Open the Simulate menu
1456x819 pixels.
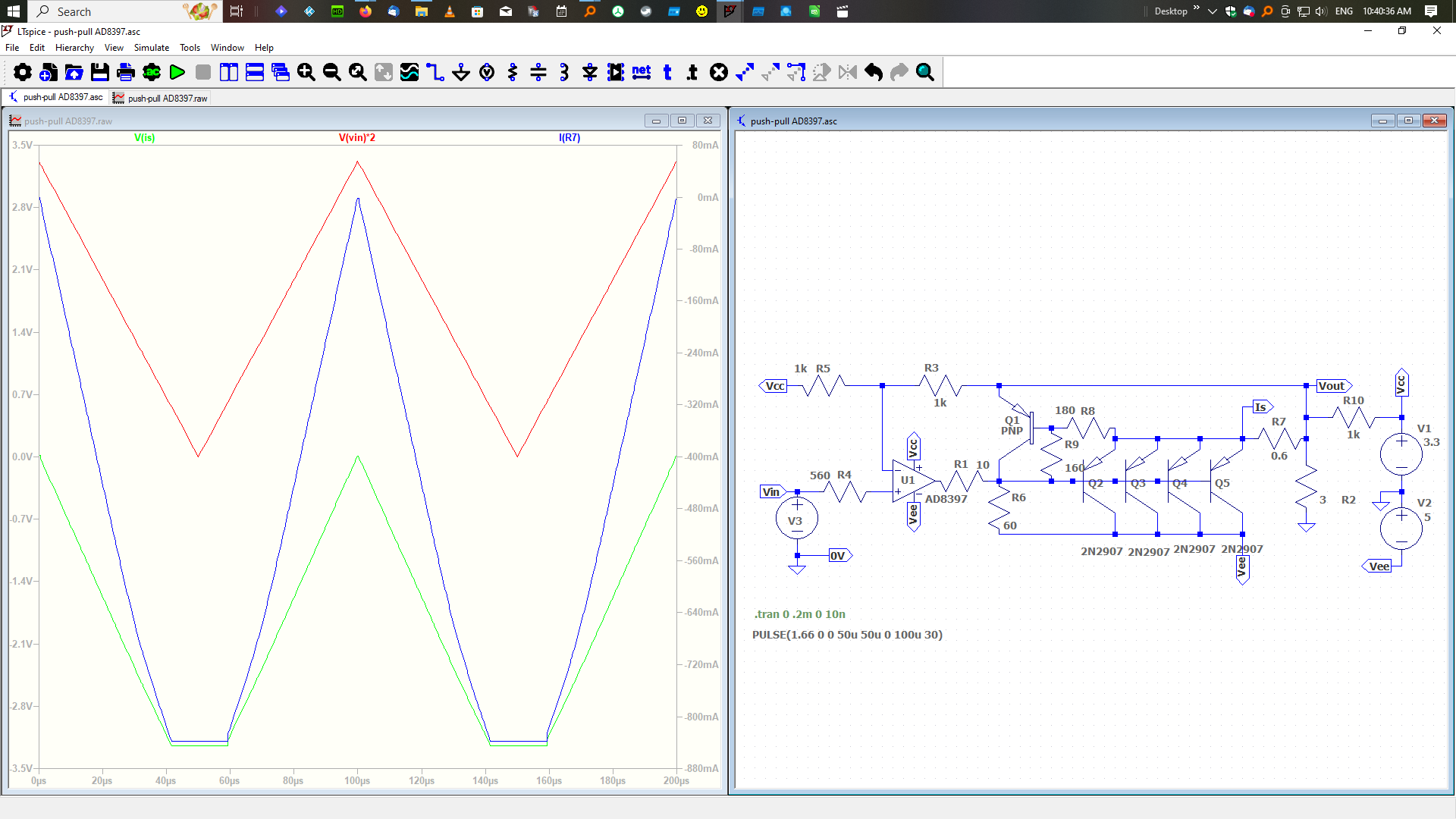click(152, 47)
